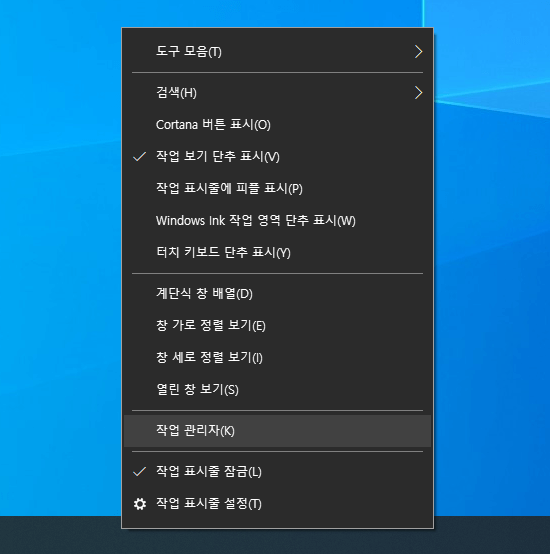This screenshot has width=550, height=554.
Task: Enable 작업 표시줄에 피플 표시(P)
Action: click(x=277, y=188)
